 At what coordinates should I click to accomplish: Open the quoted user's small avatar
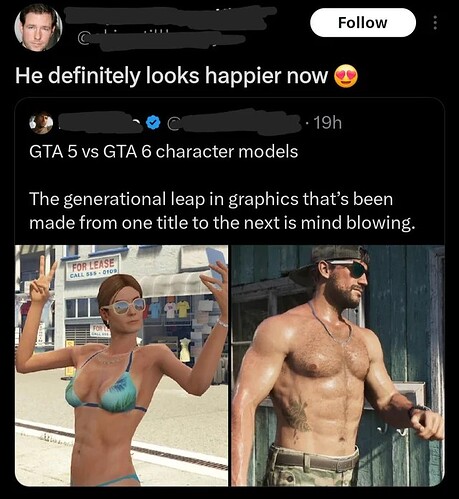click(x=41, y=124)
